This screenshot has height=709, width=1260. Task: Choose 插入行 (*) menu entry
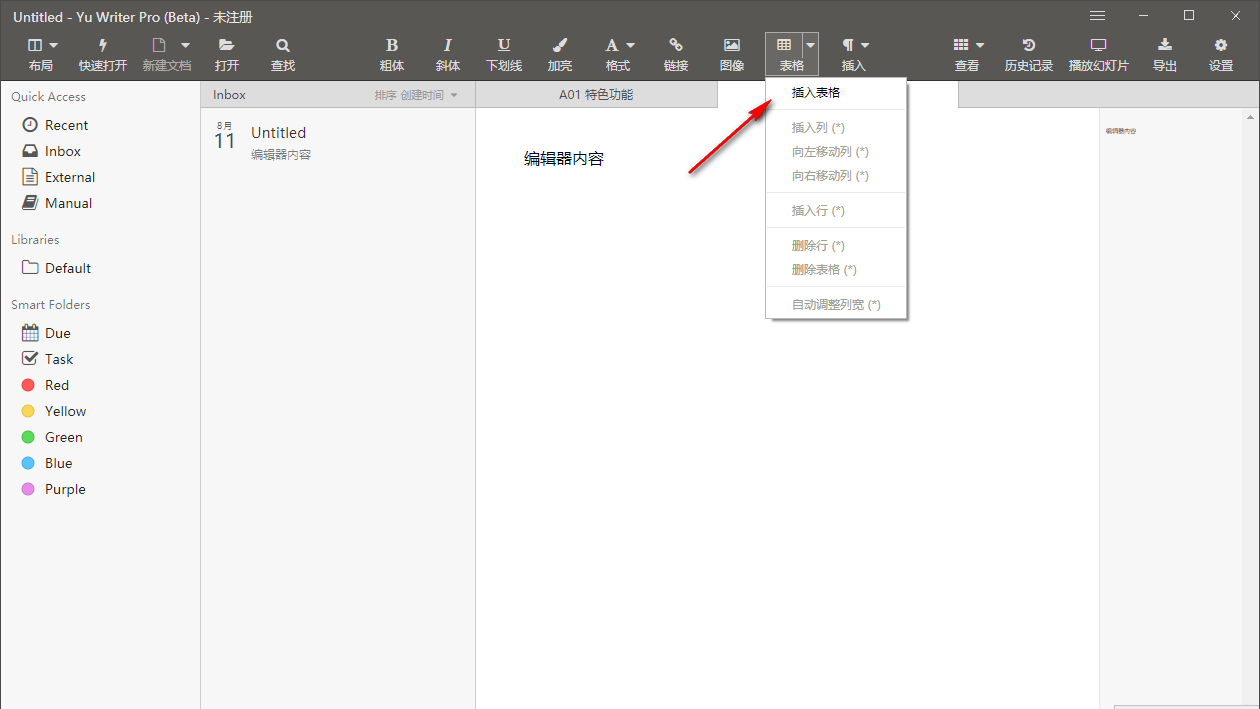(x=836, y=211)
